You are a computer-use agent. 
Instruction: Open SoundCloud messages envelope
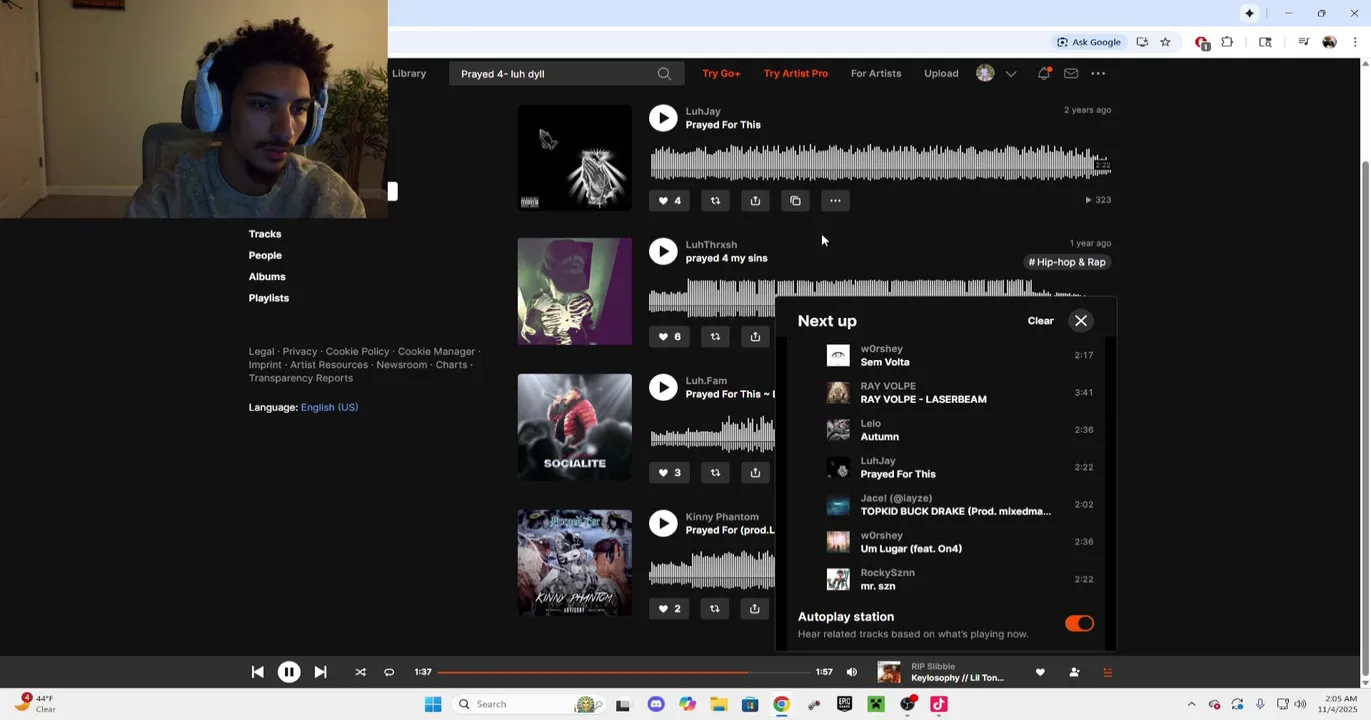(x=1071, y=73)
